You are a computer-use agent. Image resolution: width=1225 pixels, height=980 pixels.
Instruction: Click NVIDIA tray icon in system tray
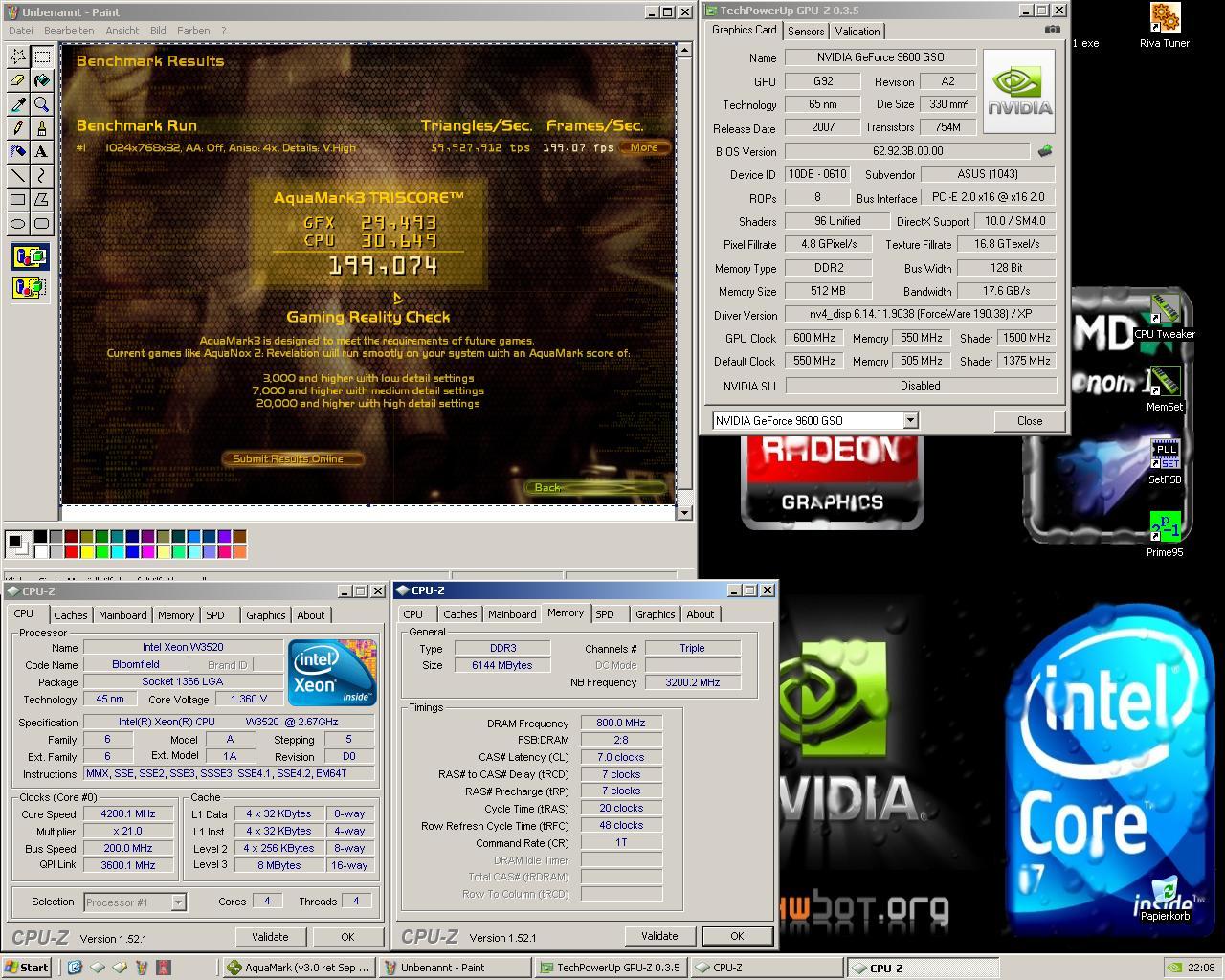(1173, 968)
